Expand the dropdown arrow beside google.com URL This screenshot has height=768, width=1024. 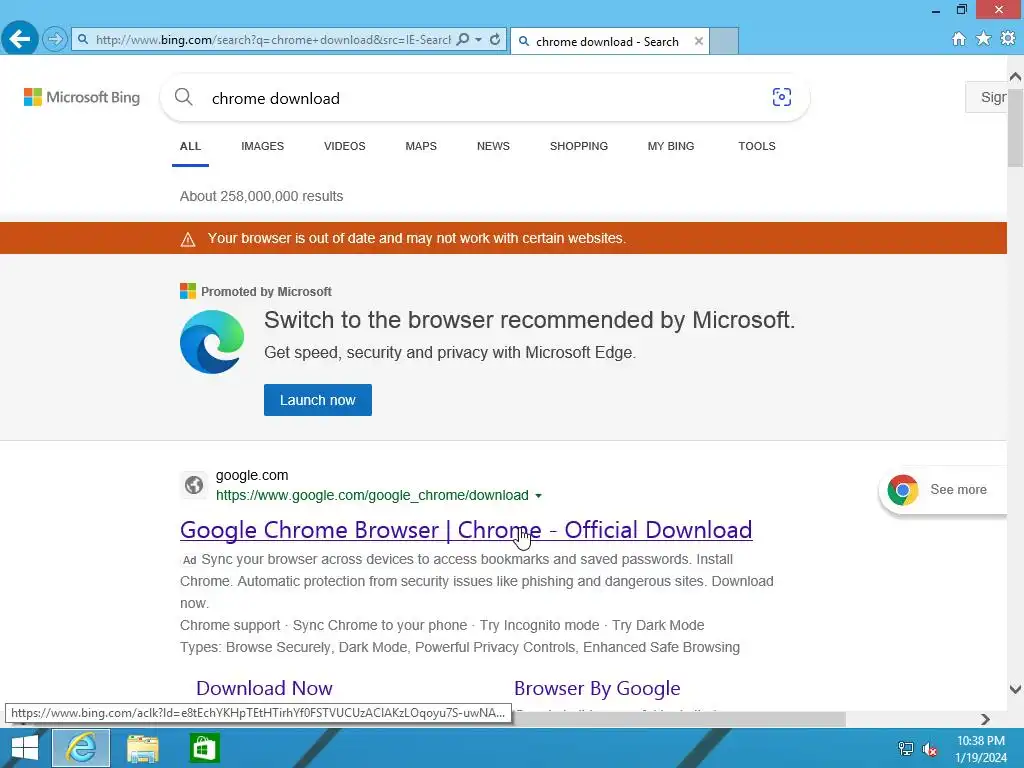click(538, 496)
